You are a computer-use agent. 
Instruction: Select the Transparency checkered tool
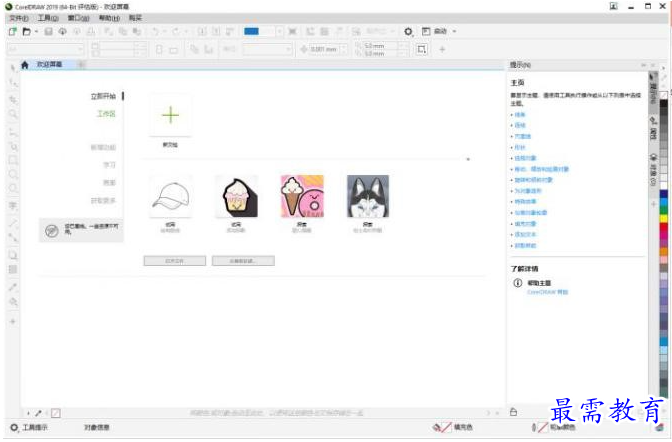[x=13, y=269]
